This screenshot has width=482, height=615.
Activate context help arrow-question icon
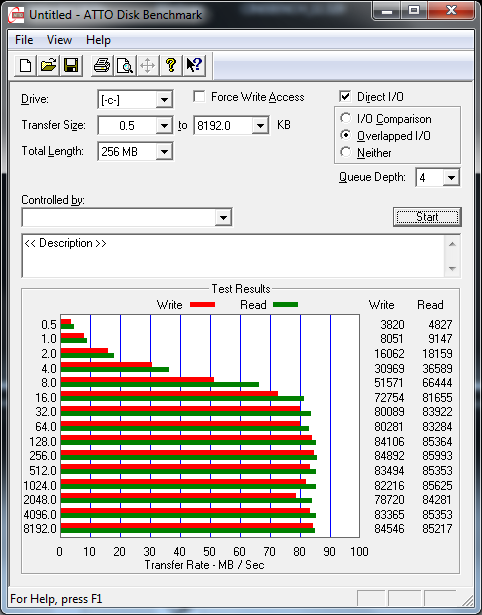coord(194,65)
